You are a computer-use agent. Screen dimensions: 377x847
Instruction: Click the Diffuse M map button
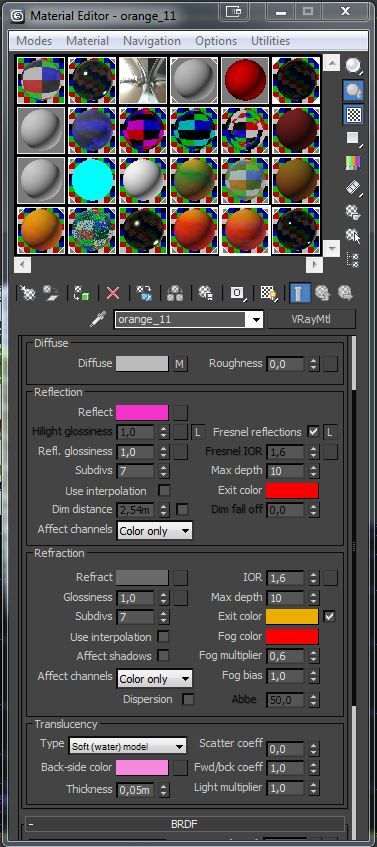pyautogui.click(x=180, y=364)
